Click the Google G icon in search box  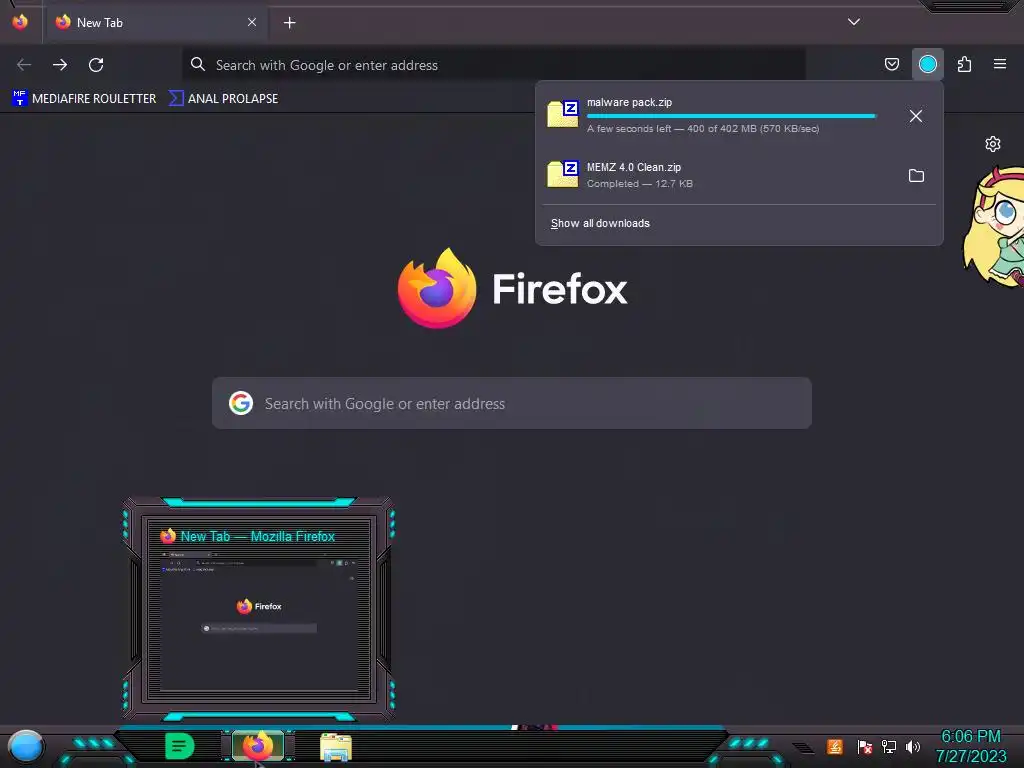pos(241,403)
